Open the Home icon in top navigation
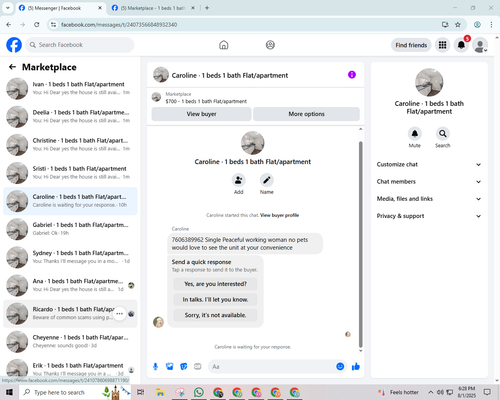The width and height of the screenshot is (500, 400). (224, 45)
